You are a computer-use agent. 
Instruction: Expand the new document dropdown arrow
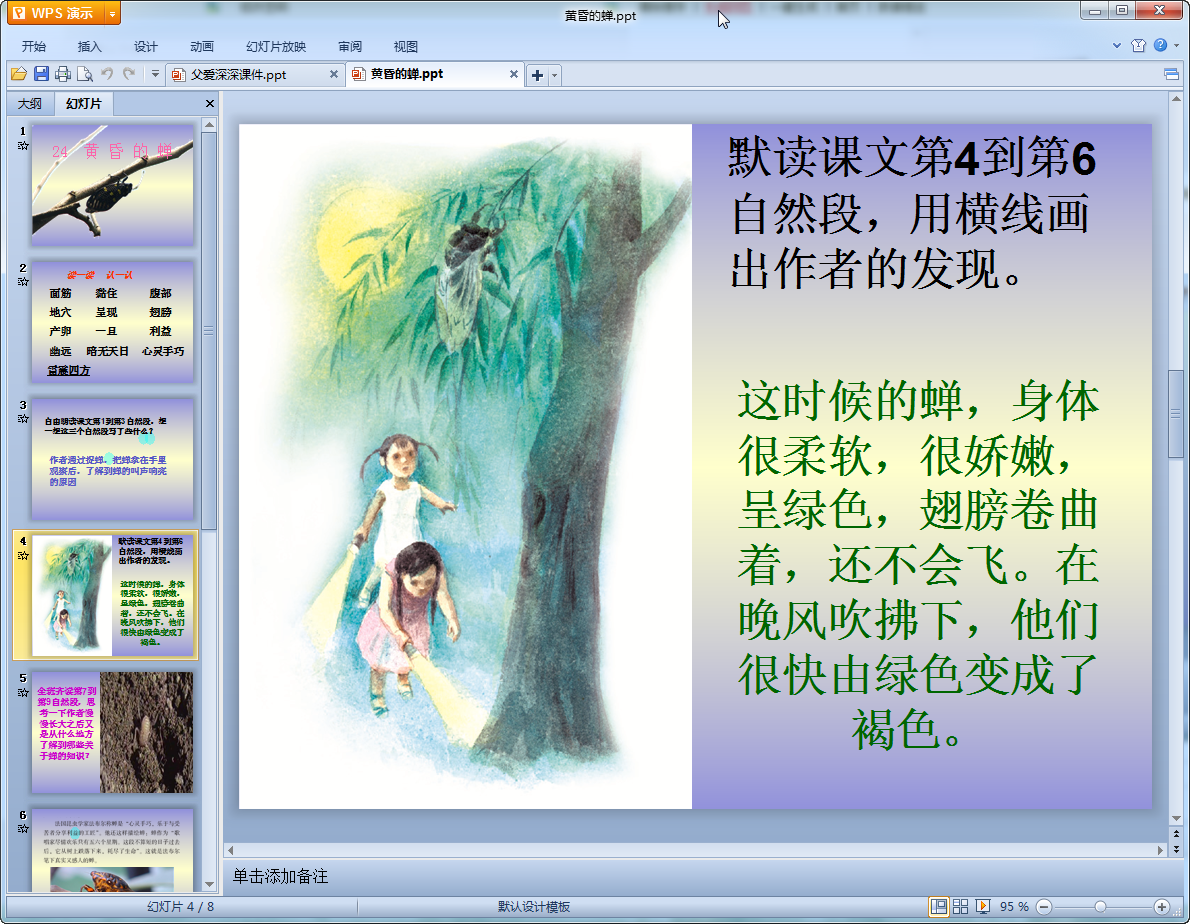pos(555,75)
